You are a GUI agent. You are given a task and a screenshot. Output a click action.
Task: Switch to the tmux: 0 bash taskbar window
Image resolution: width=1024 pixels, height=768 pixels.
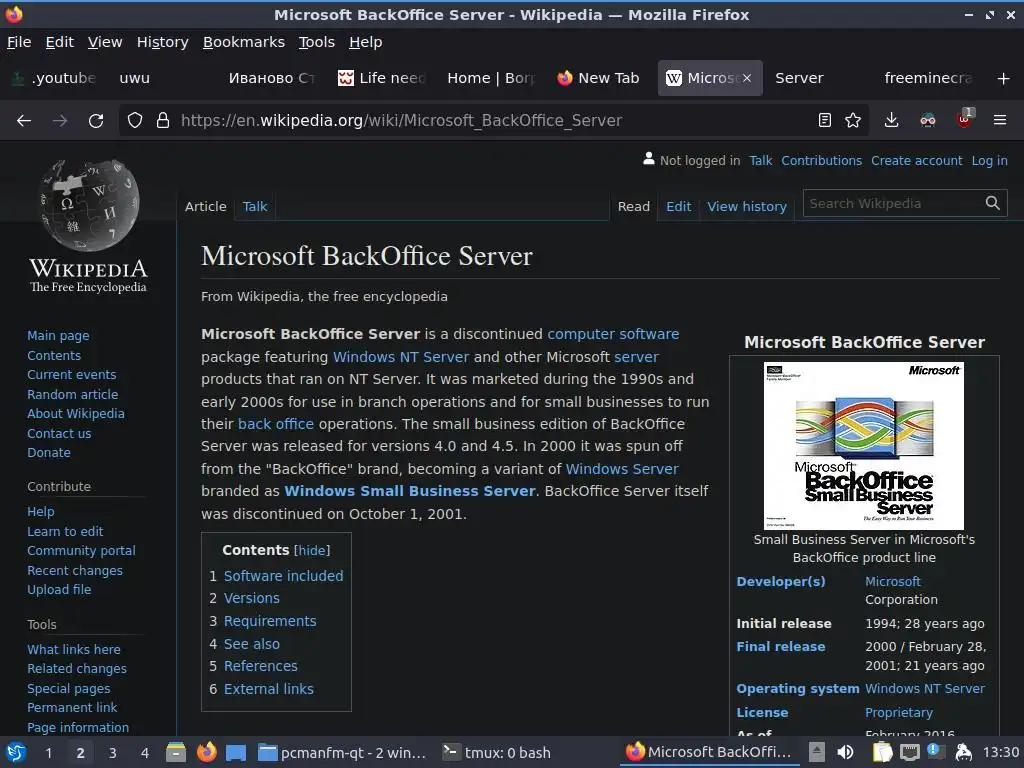click(498, 753)
